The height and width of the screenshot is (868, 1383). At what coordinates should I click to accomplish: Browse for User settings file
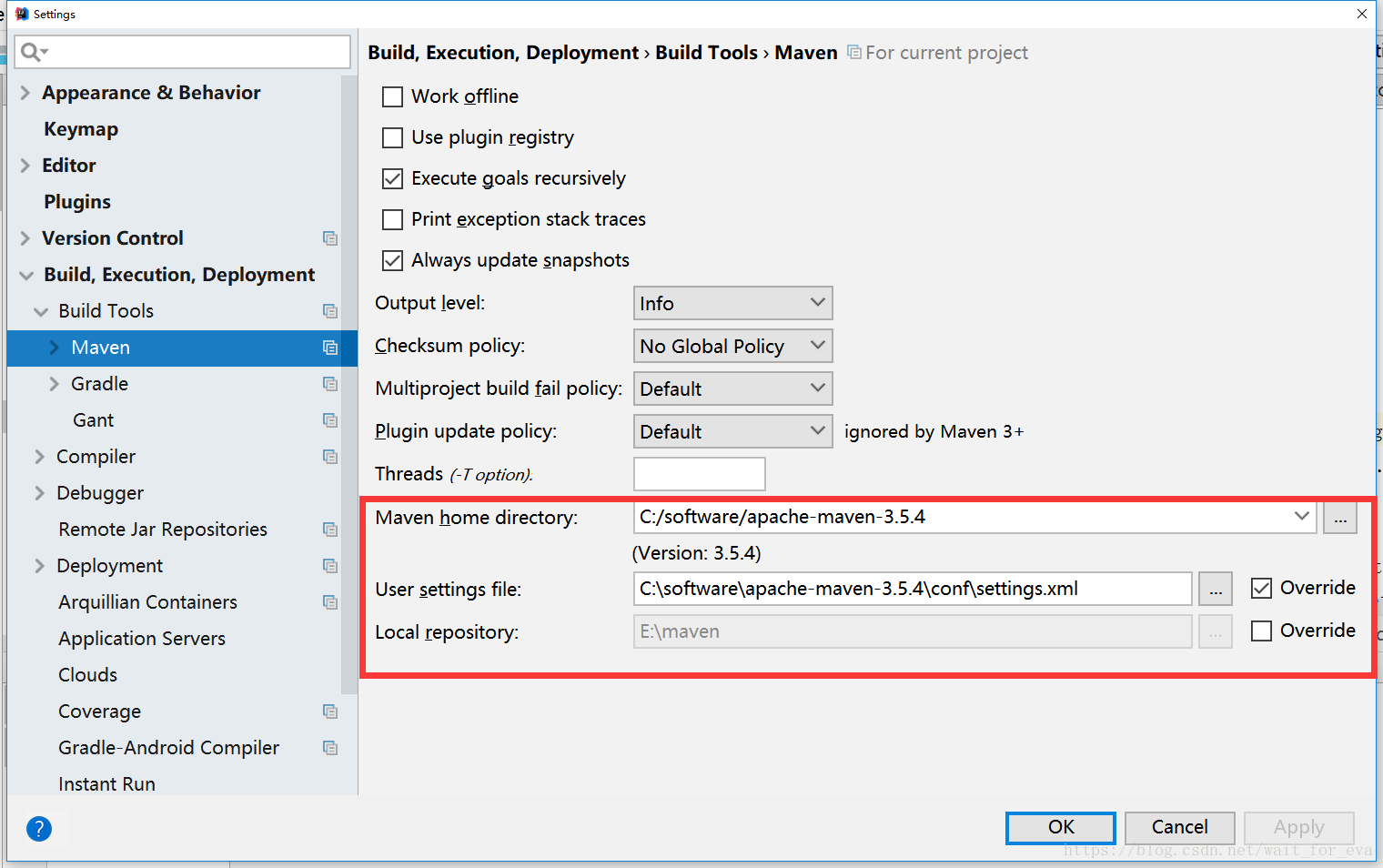click(1216, 589)
